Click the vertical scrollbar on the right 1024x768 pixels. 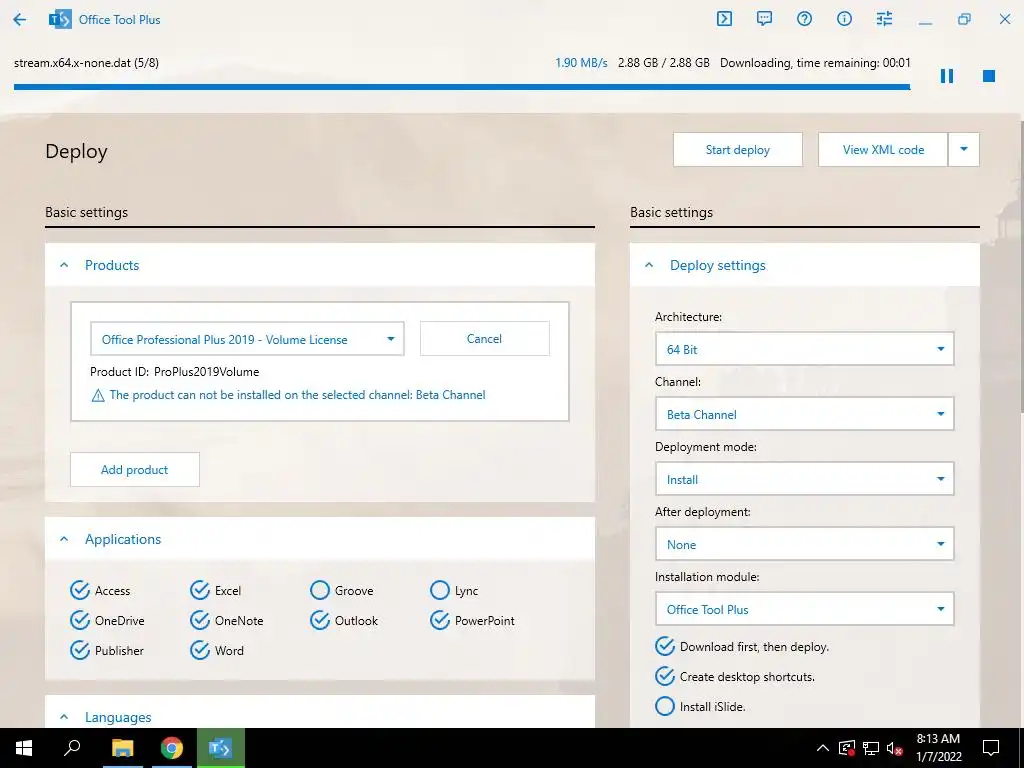(1020, 268)
